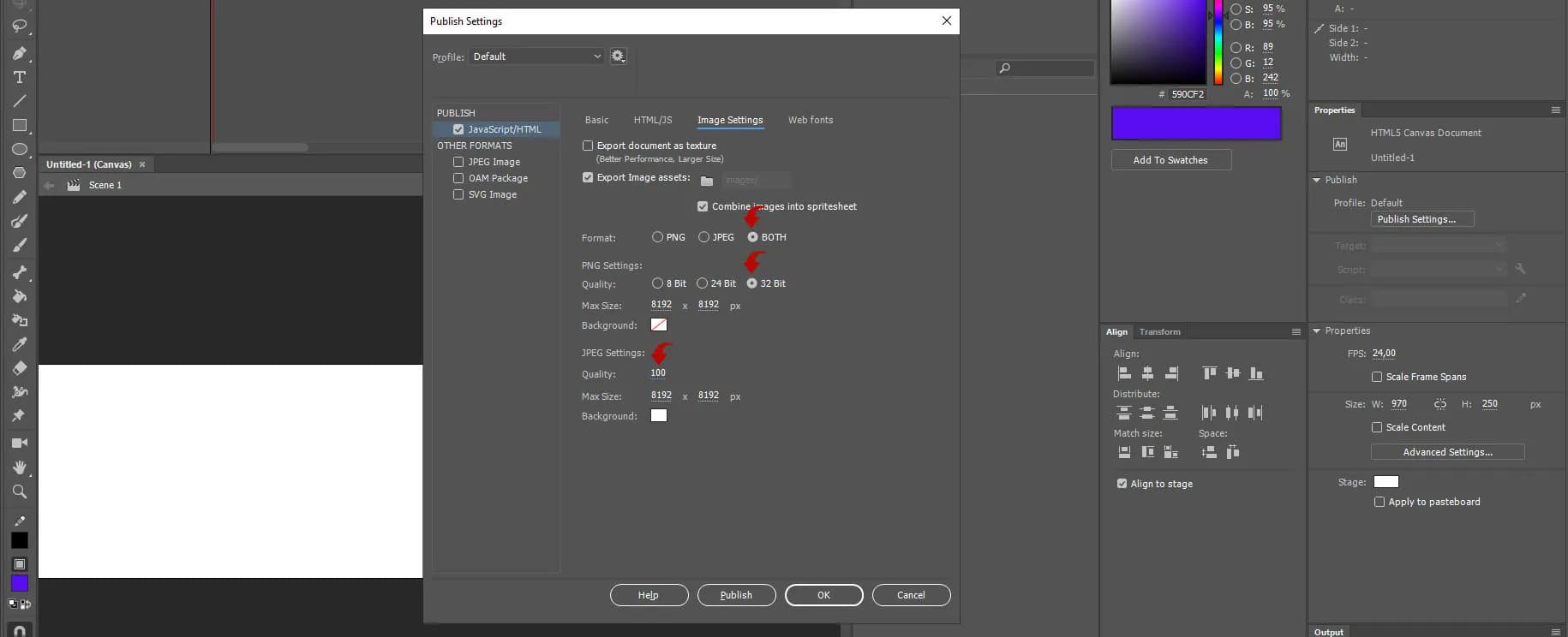Toggle width-height link in Properties panel
The height and width of the screenshot is (637, 1568).
point(1440,404)
